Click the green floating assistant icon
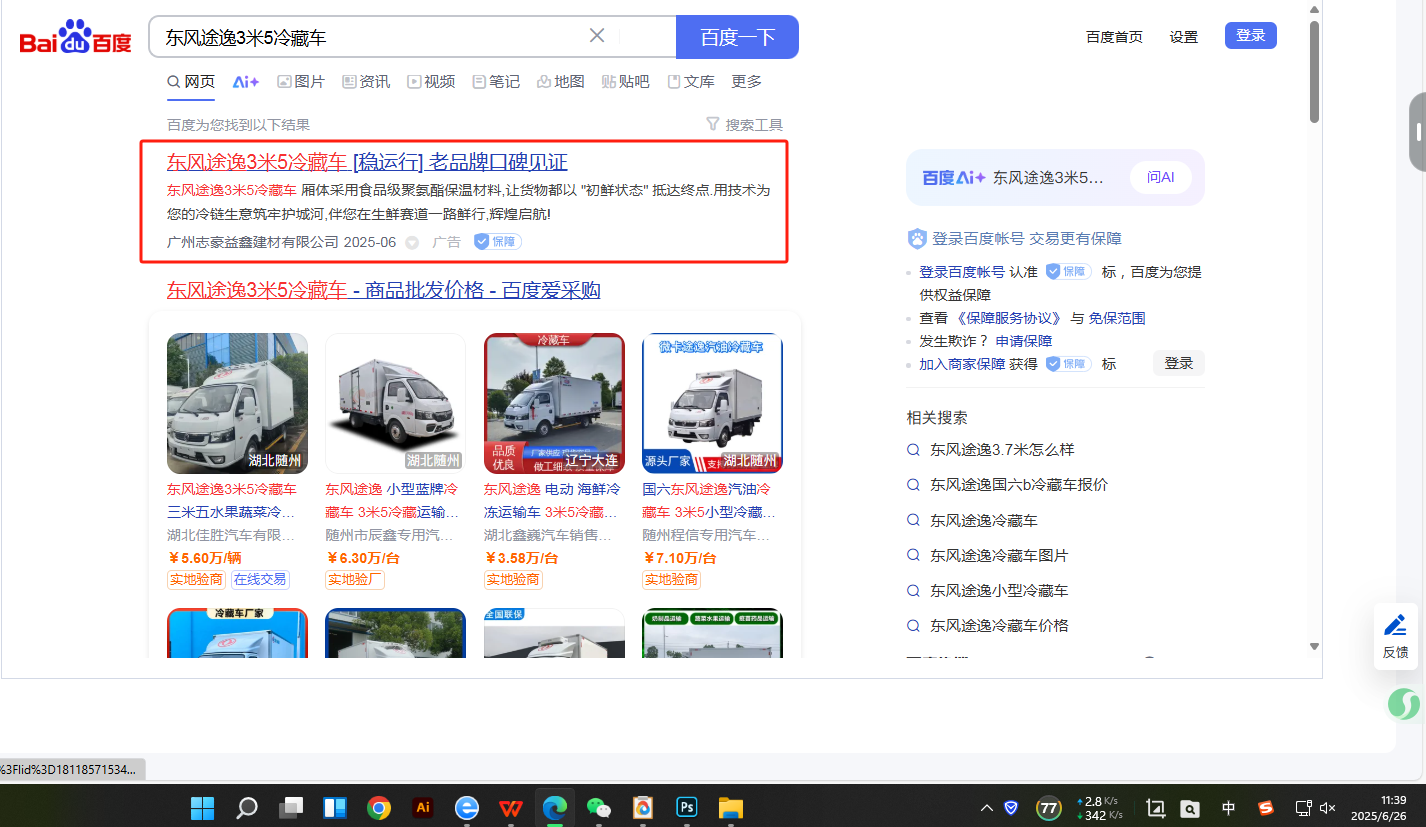Screen dimensions: 1426x827 (x=1405, y=704)
